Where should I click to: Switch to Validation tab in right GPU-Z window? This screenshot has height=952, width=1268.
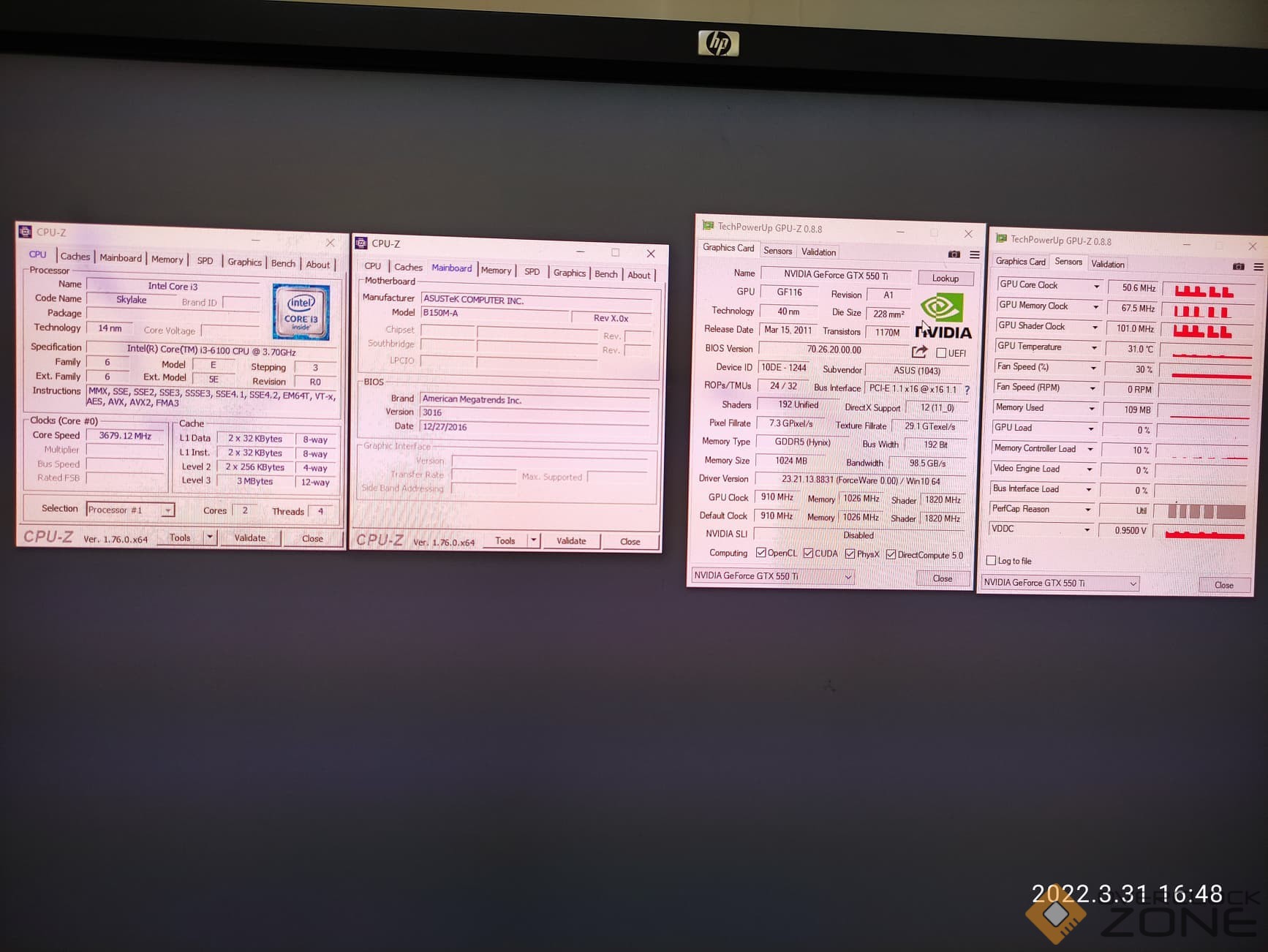[1107, 264]
